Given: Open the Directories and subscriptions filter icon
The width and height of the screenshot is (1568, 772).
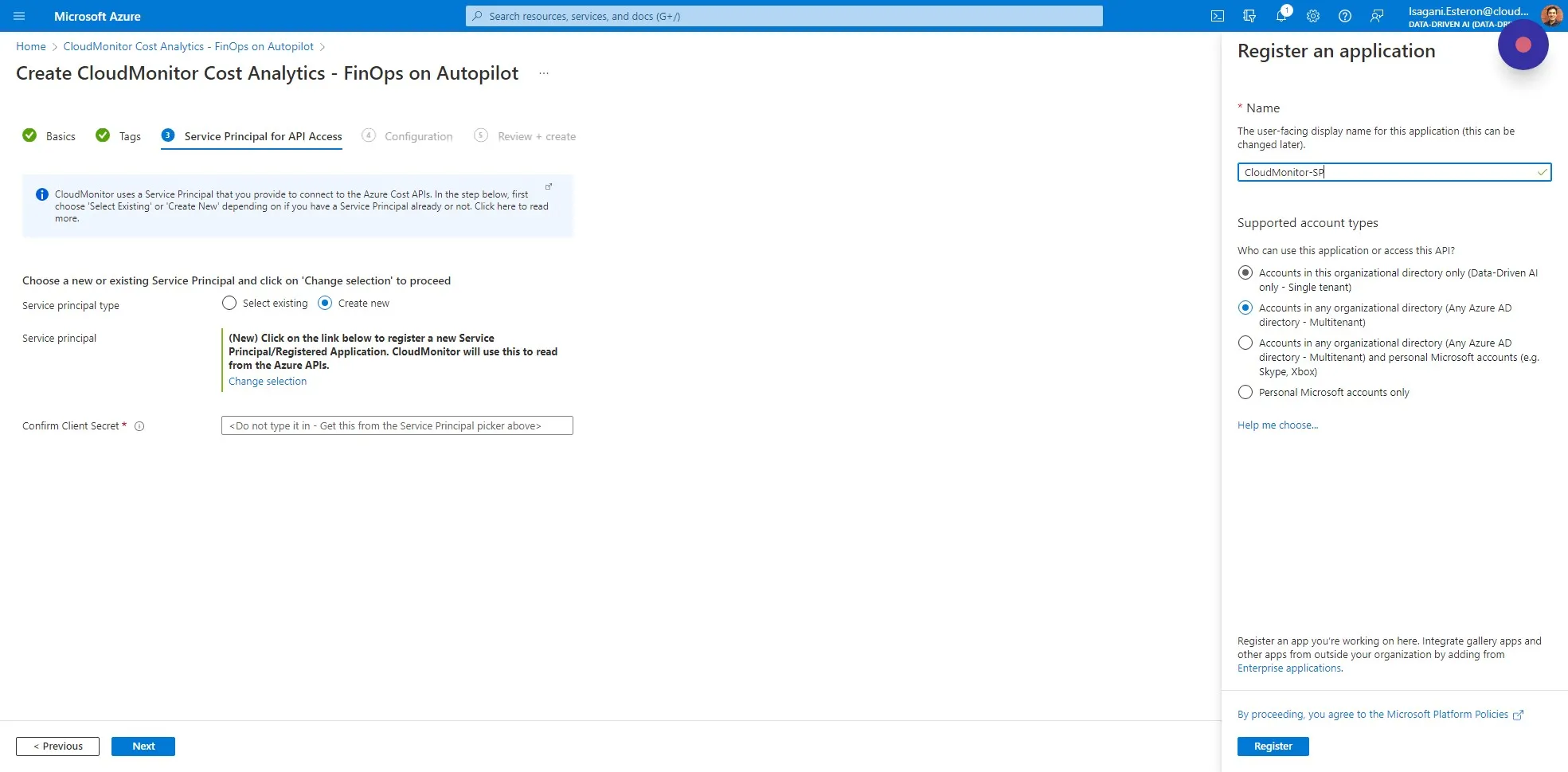Looking at the screenshot, I should 1249,16.
